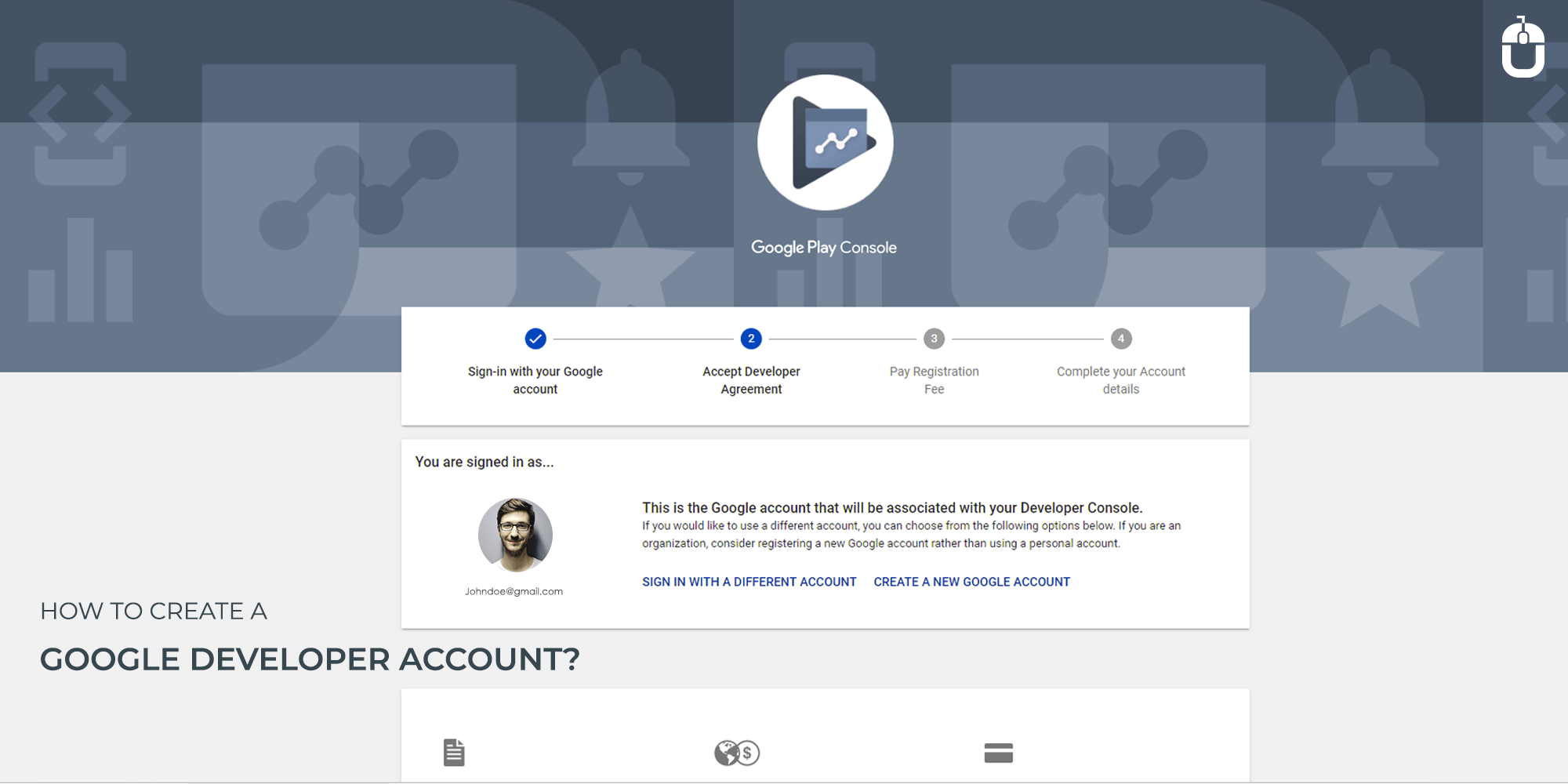This screenshot has width=1568, height=784.
Task: Open the 'Sign-in with your Google account' step
Action: (535, 380)
